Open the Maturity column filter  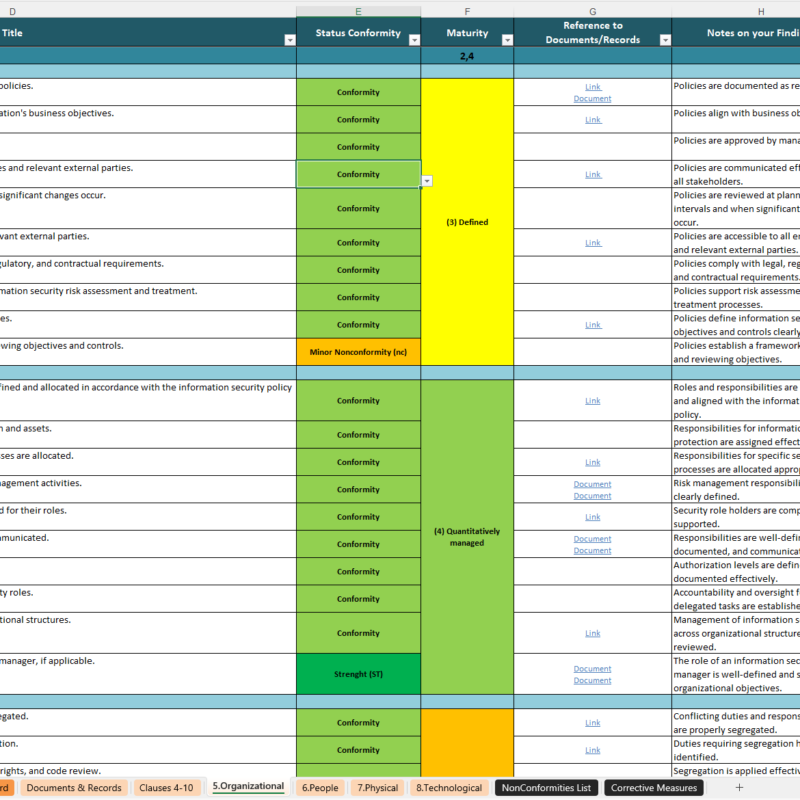pos(506,40)
